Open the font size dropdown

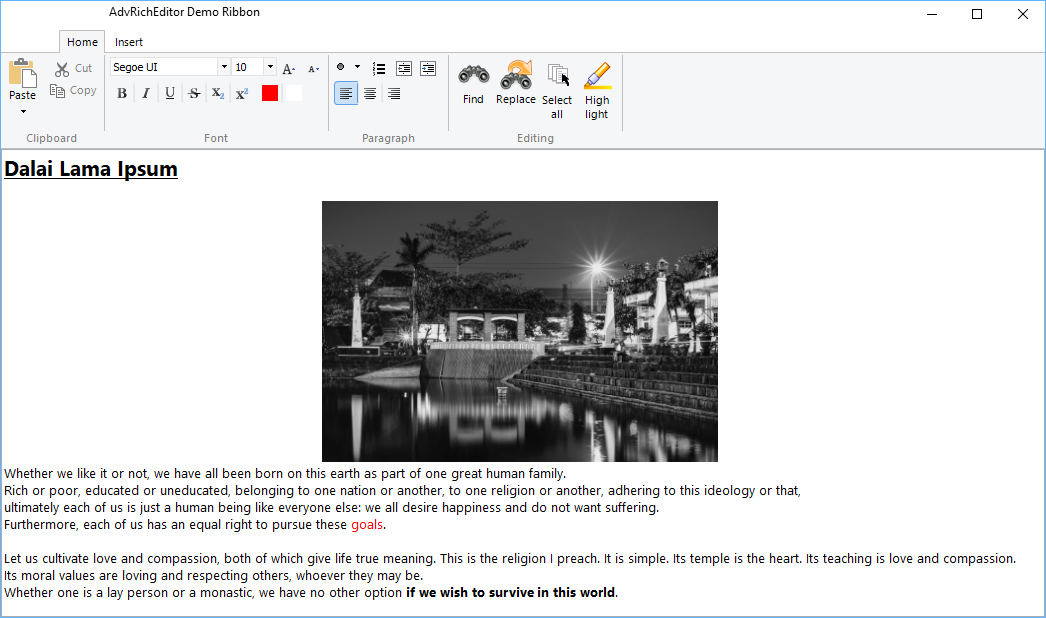click(x=270, y=67)
